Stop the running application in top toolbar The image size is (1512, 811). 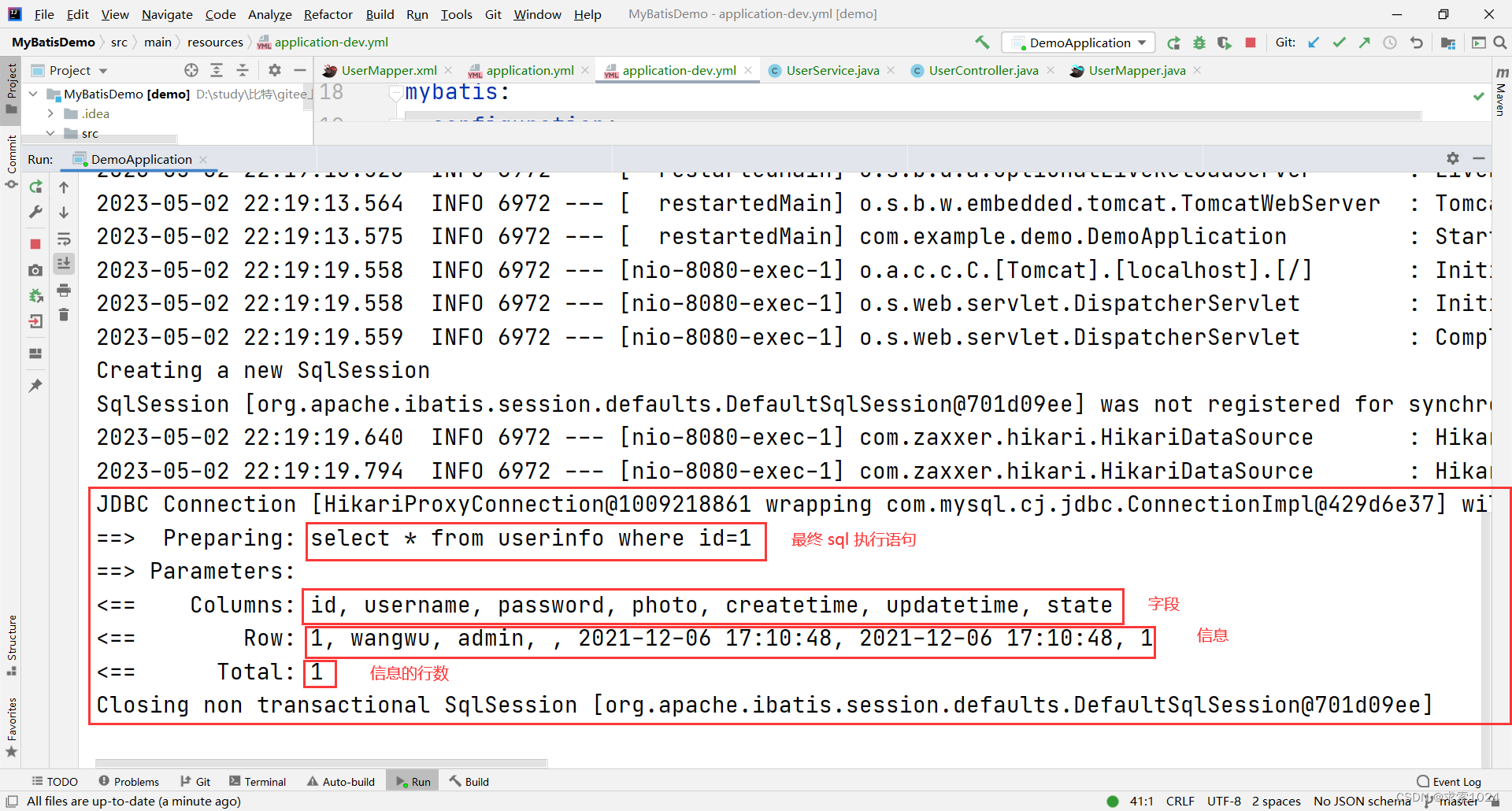tap(1250, 43)
